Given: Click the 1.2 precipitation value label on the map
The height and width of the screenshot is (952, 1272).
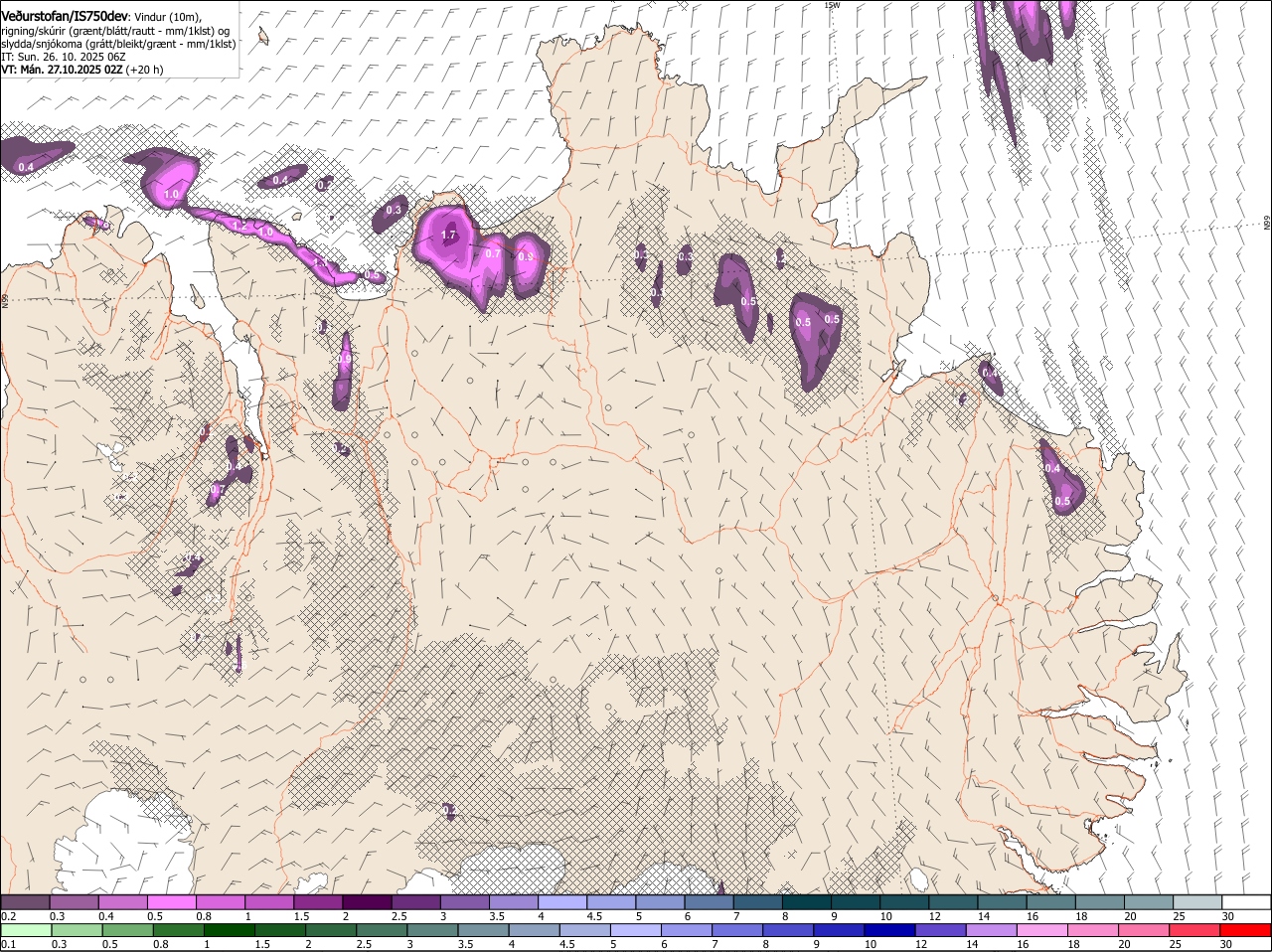Looking at the screenshot, I should click(x=238, y=226).
